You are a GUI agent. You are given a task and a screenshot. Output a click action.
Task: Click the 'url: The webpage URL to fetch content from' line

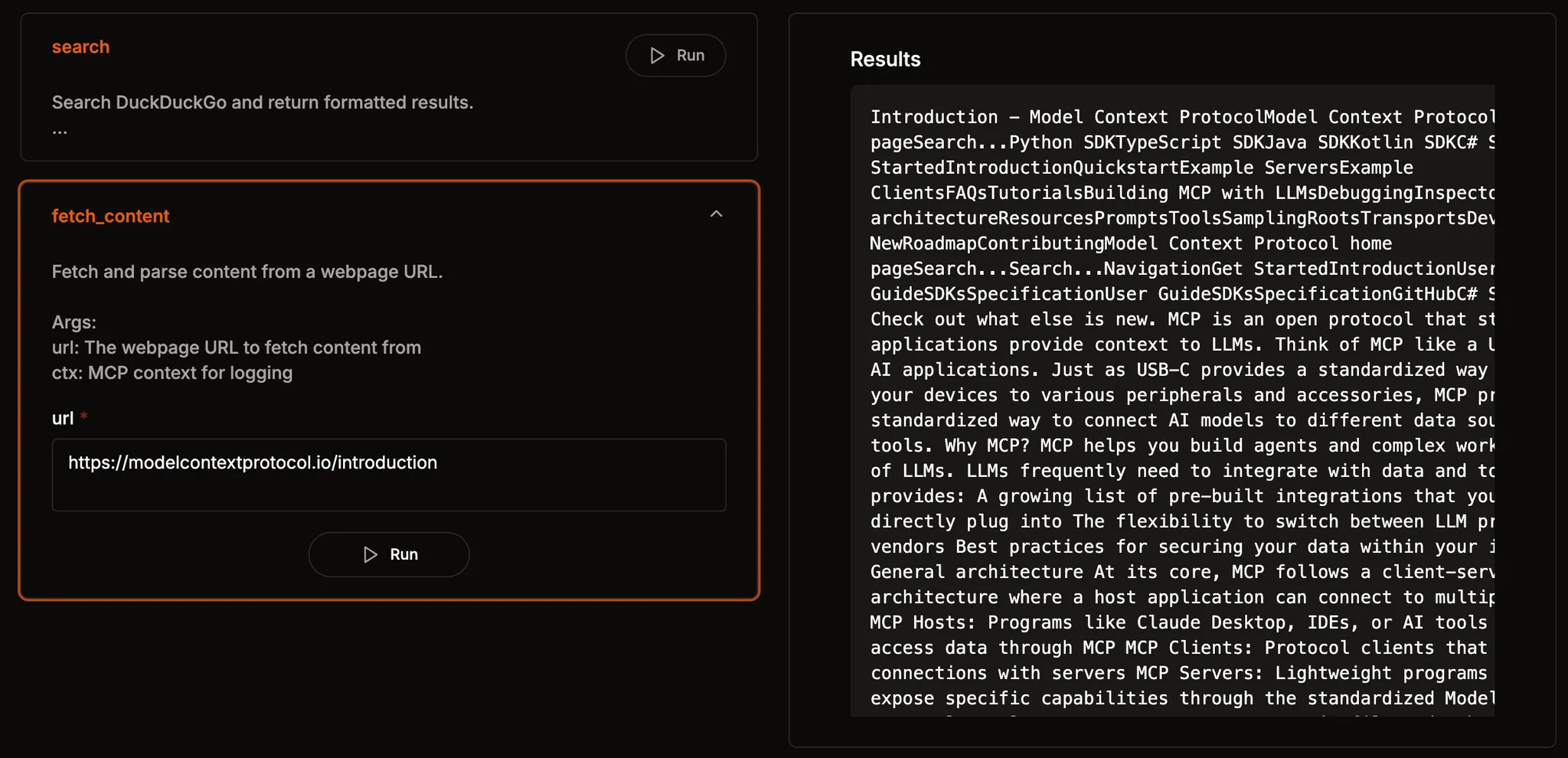237,348
